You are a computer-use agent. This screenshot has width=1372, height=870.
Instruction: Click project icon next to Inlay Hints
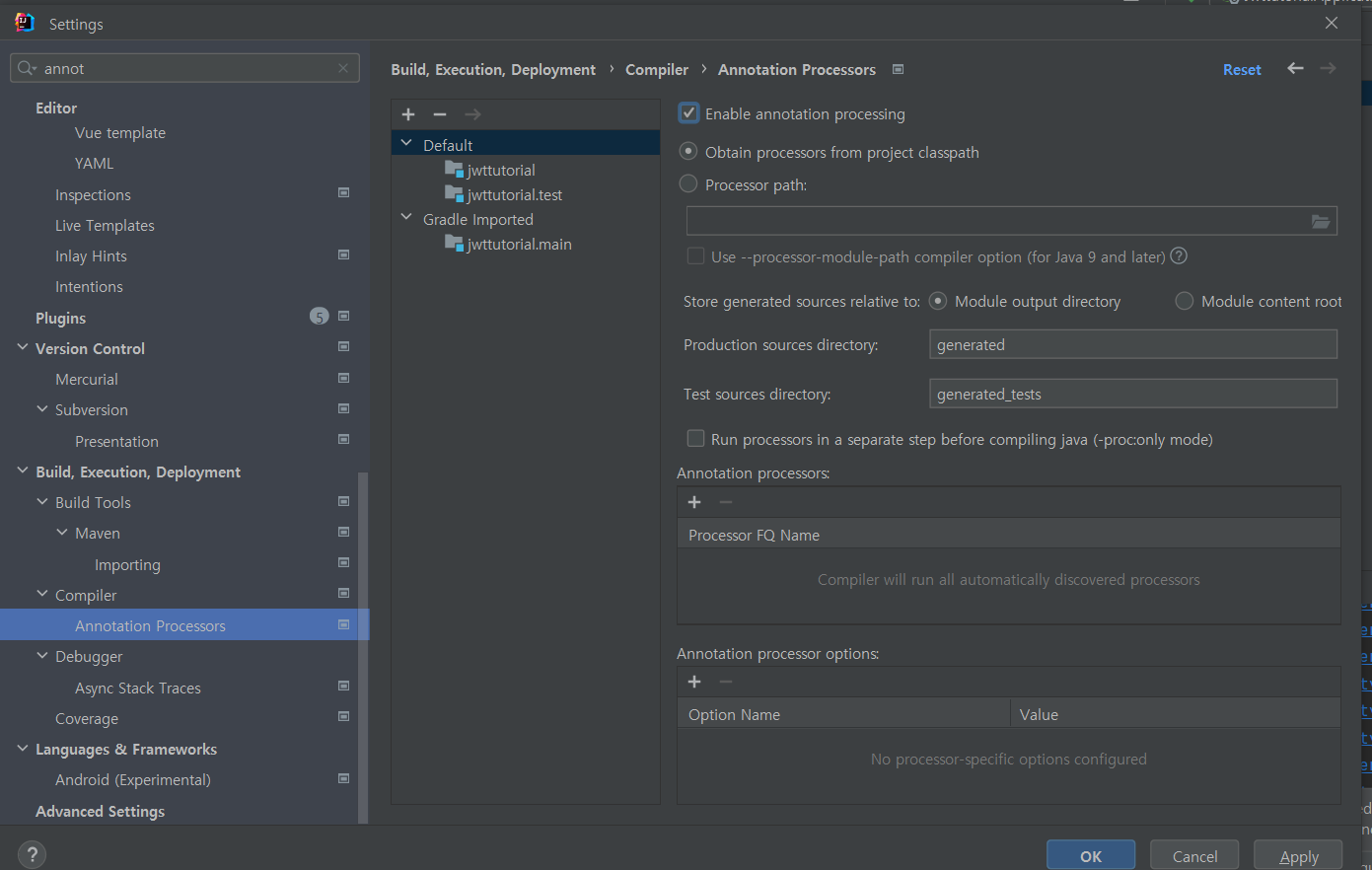[x=343, y=254]
